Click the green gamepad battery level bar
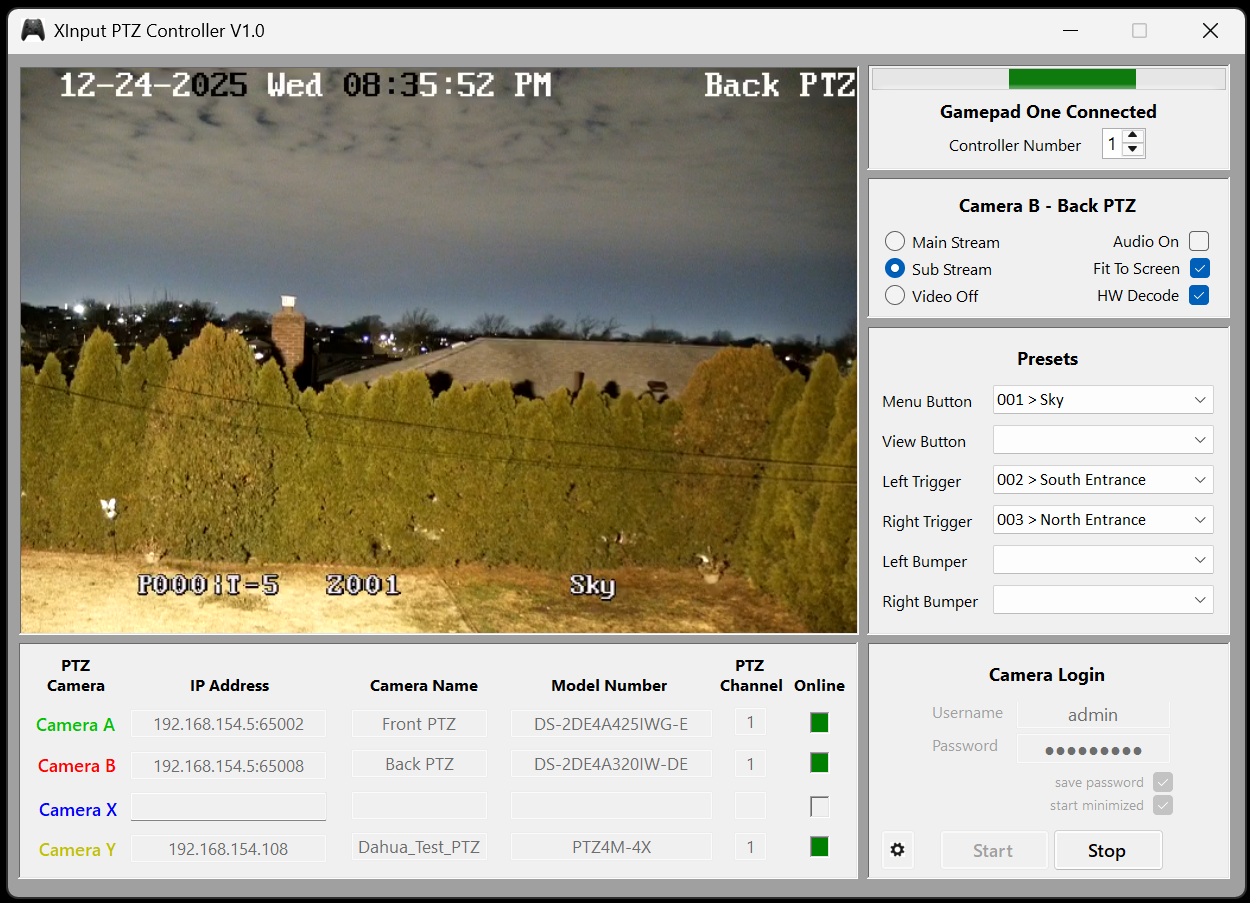The image size is (1250, 903). coord(1072,78)
